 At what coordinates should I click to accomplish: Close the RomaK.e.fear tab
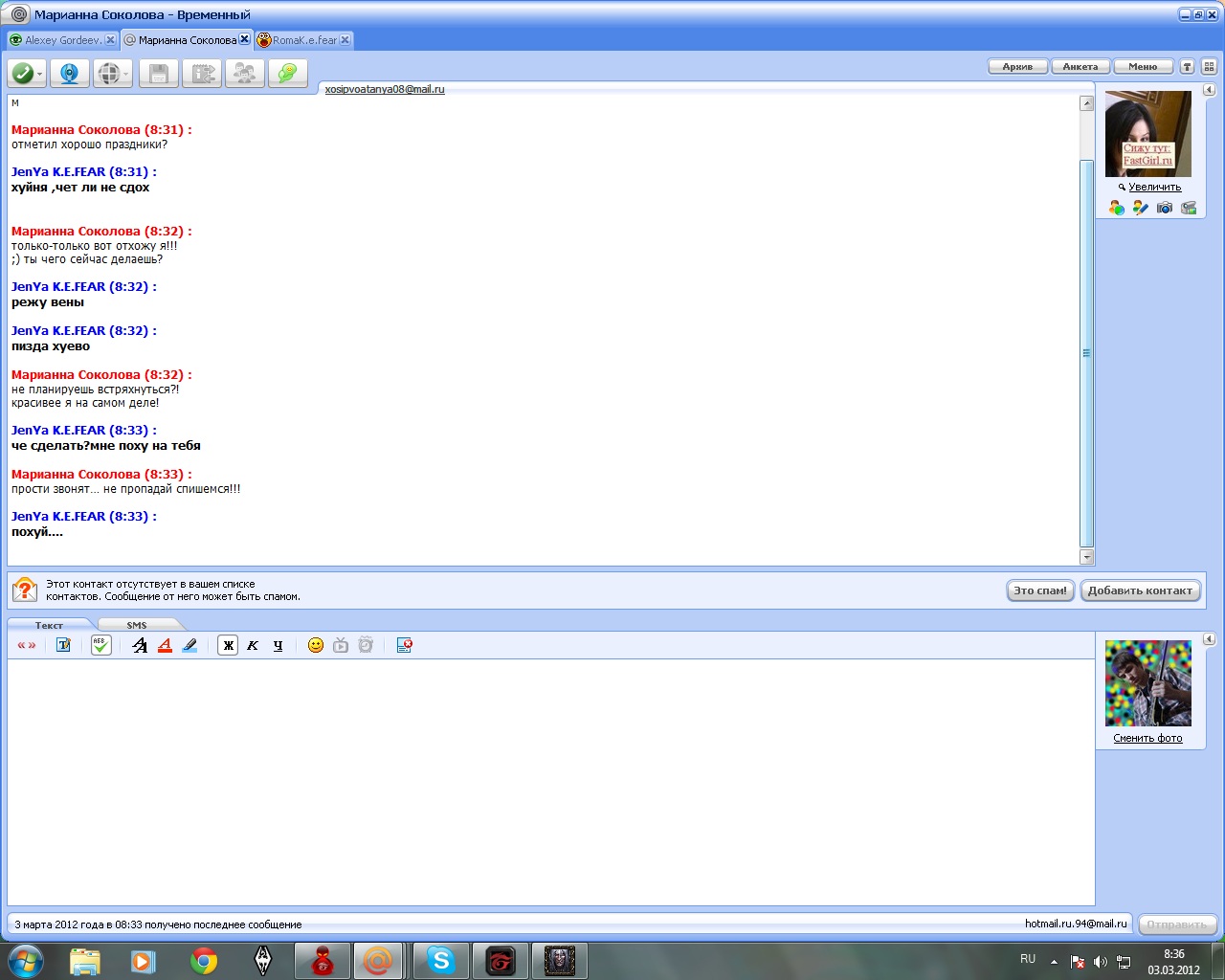tap(345, 40)
